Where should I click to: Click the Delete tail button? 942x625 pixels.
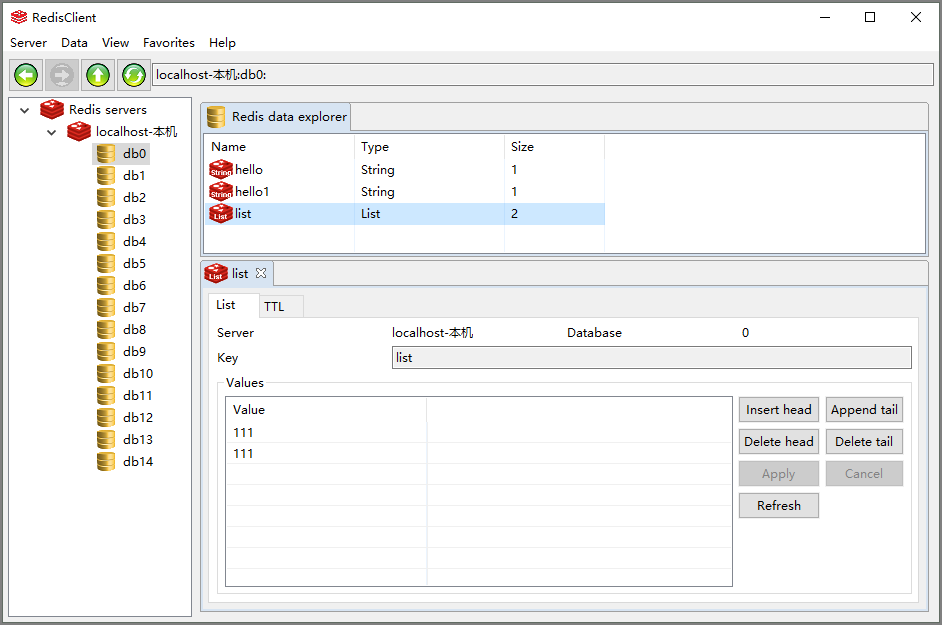(864, 442)
